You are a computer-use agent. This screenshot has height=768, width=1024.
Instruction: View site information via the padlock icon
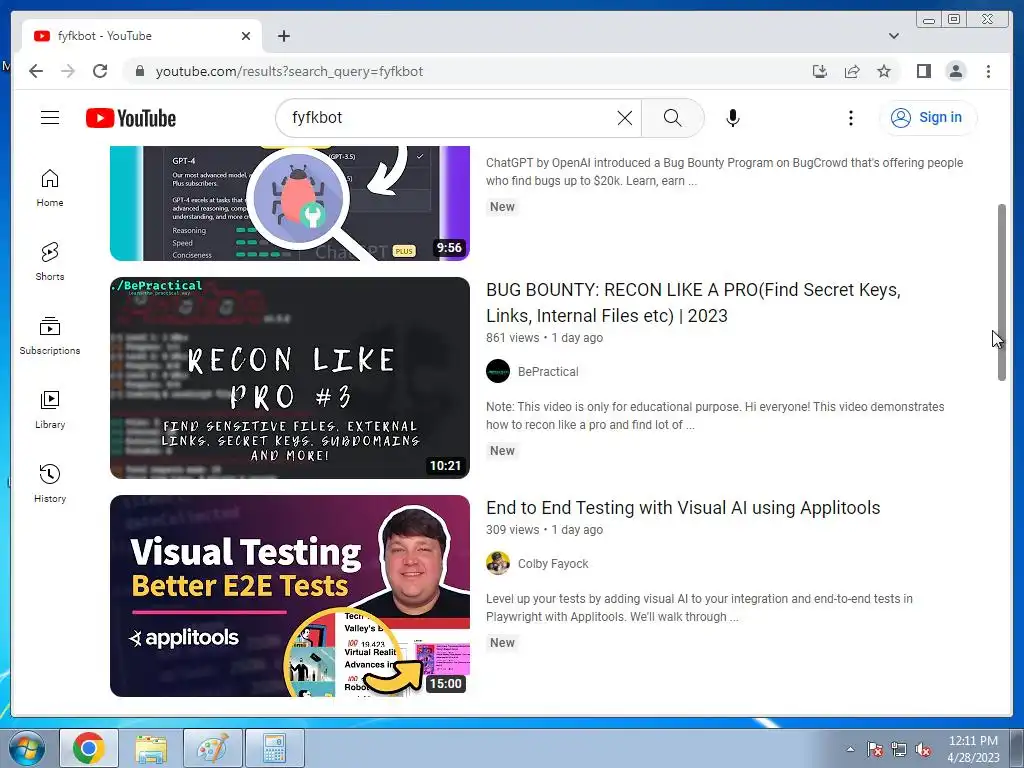139,71
